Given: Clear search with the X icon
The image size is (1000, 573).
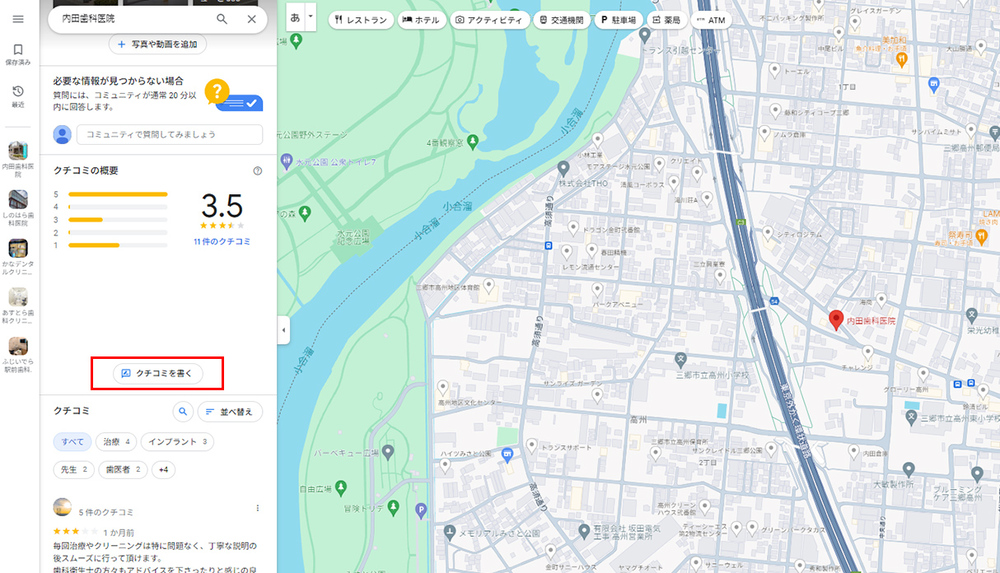Looking at the screenshot, I should tap(251, 19).
